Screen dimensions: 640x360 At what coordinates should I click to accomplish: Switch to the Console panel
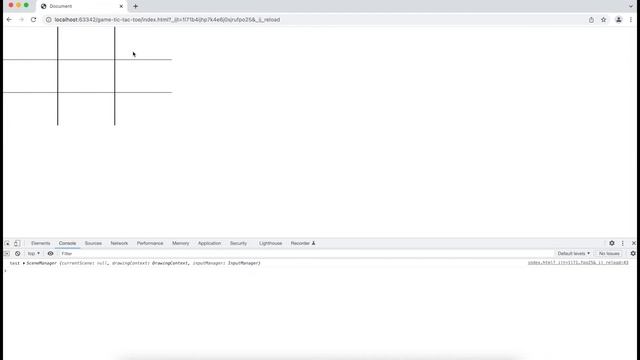click(67, 243)
